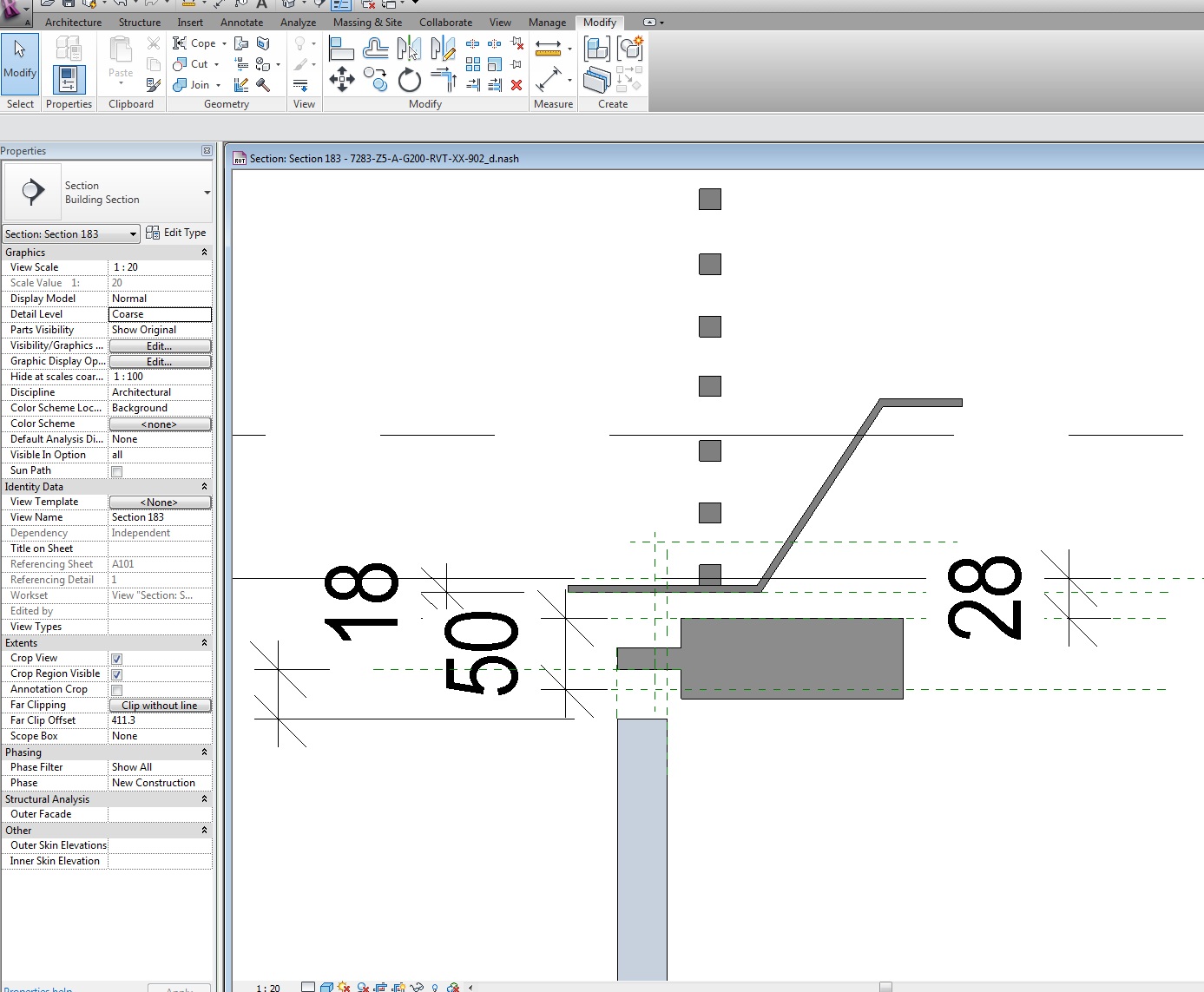This screenshot has width=1204, height=992.
Task: Open the Section type selector dropdown
Action: (x=207, y=193)
